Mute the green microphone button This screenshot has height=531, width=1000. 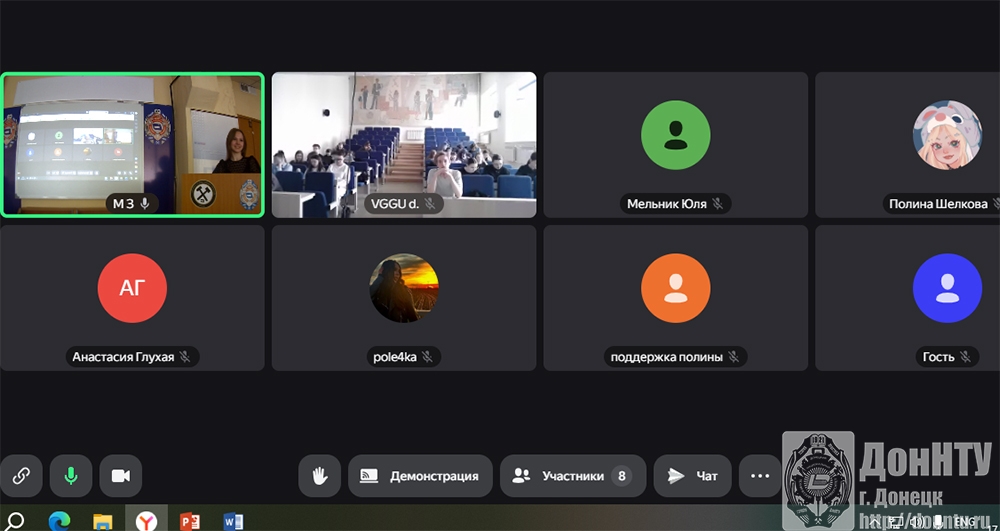point(71,476)
